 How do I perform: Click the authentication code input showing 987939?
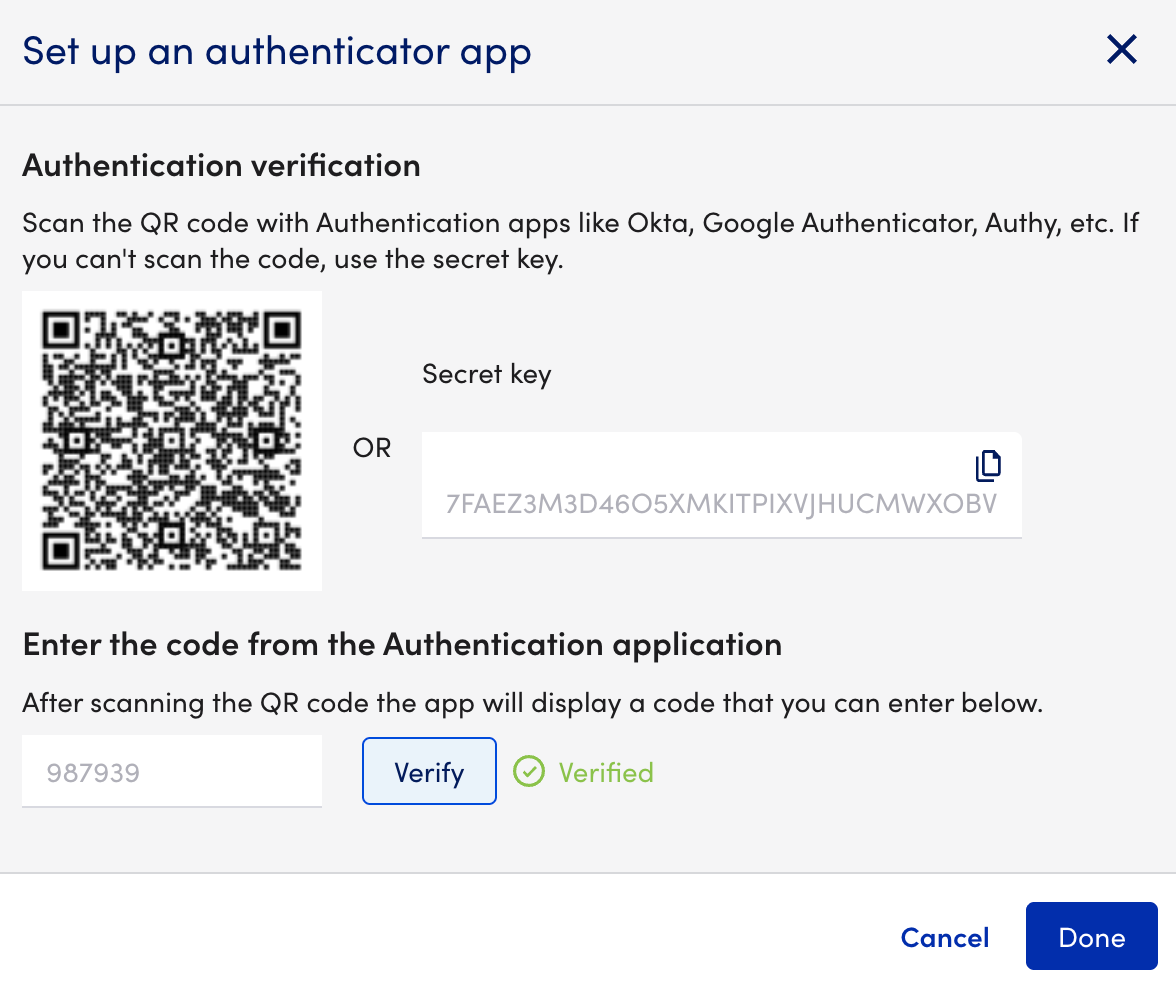[x=171, y=770]
